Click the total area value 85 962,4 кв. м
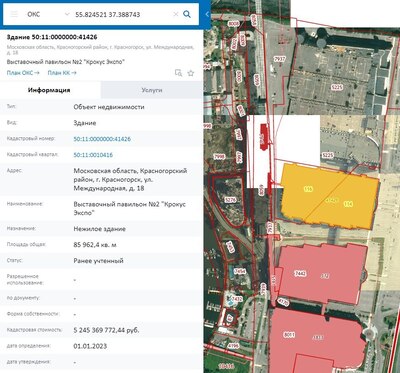This screenshot has height=373, width=400. [x=95, y=245]
